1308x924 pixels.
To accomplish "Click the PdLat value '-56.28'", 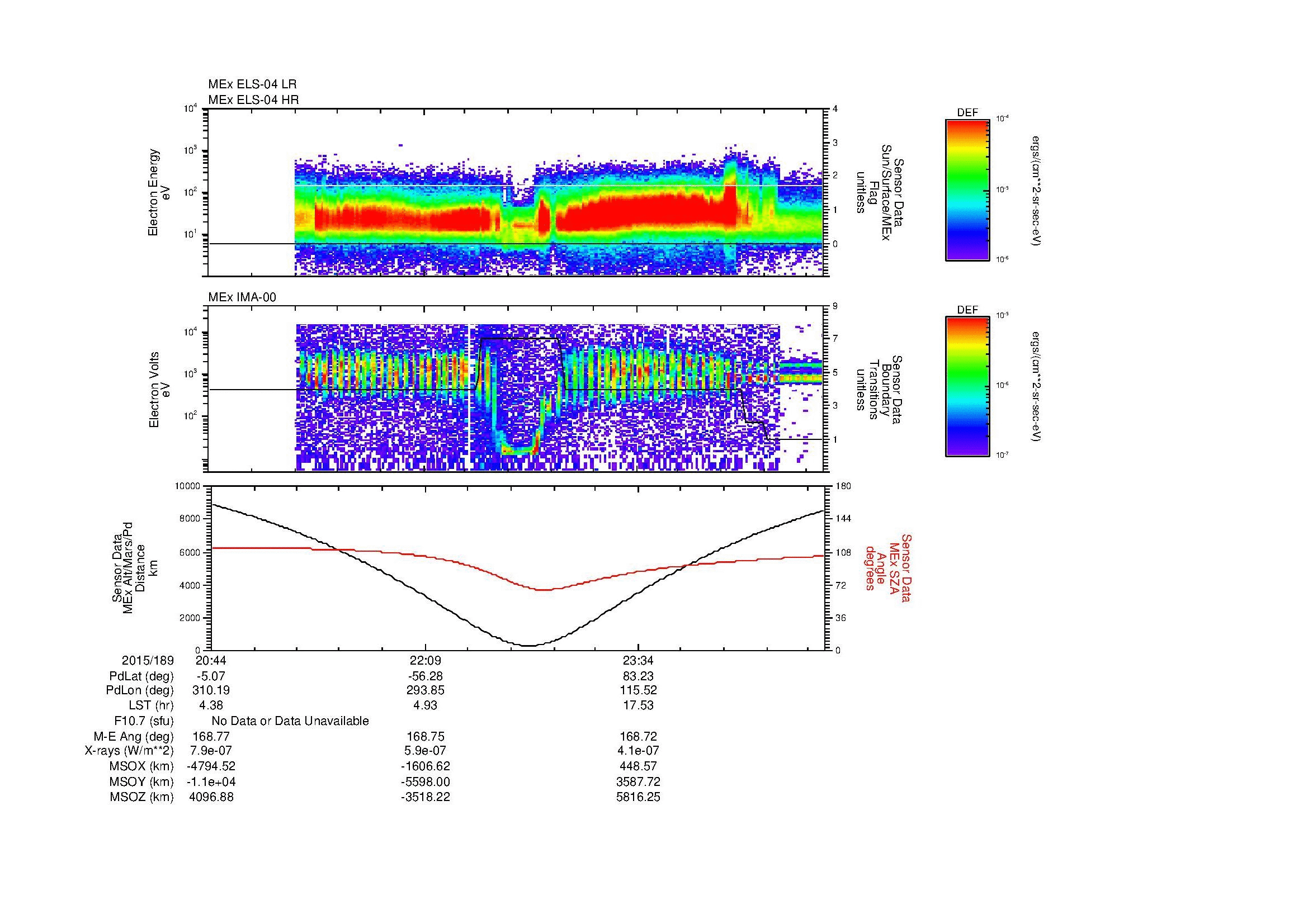I will (426, 676).
